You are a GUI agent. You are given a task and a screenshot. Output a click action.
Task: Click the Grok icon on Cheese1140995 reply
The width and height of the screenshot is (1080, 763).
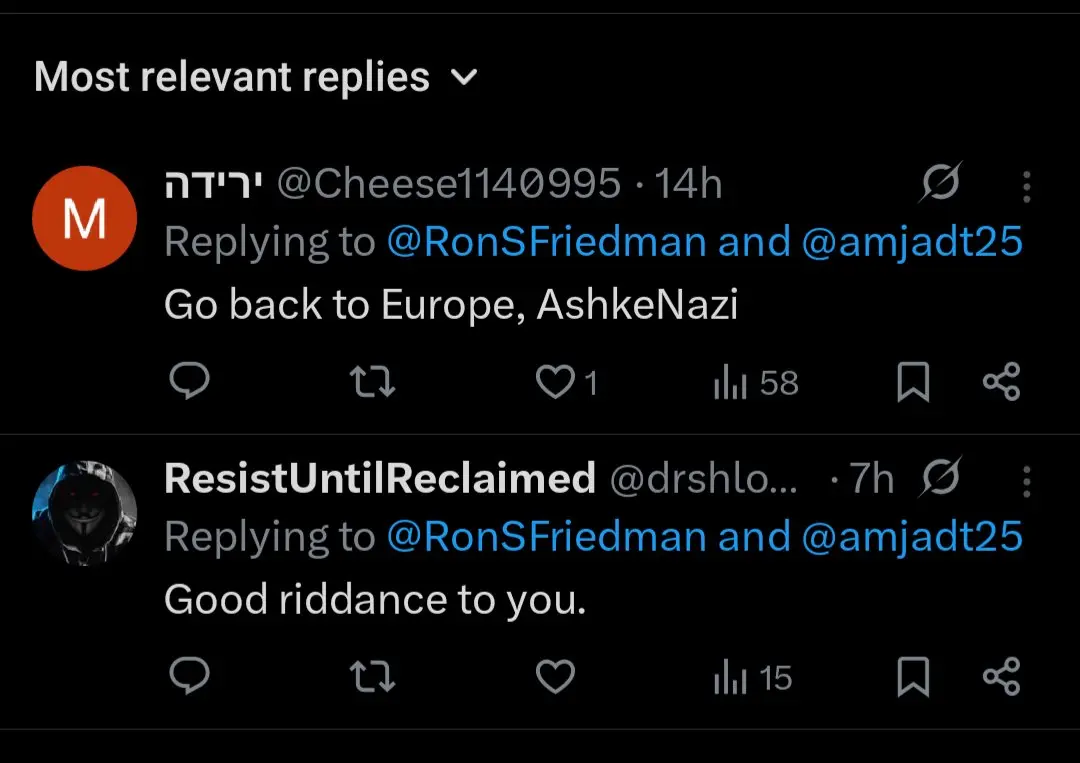coord(941,183)
